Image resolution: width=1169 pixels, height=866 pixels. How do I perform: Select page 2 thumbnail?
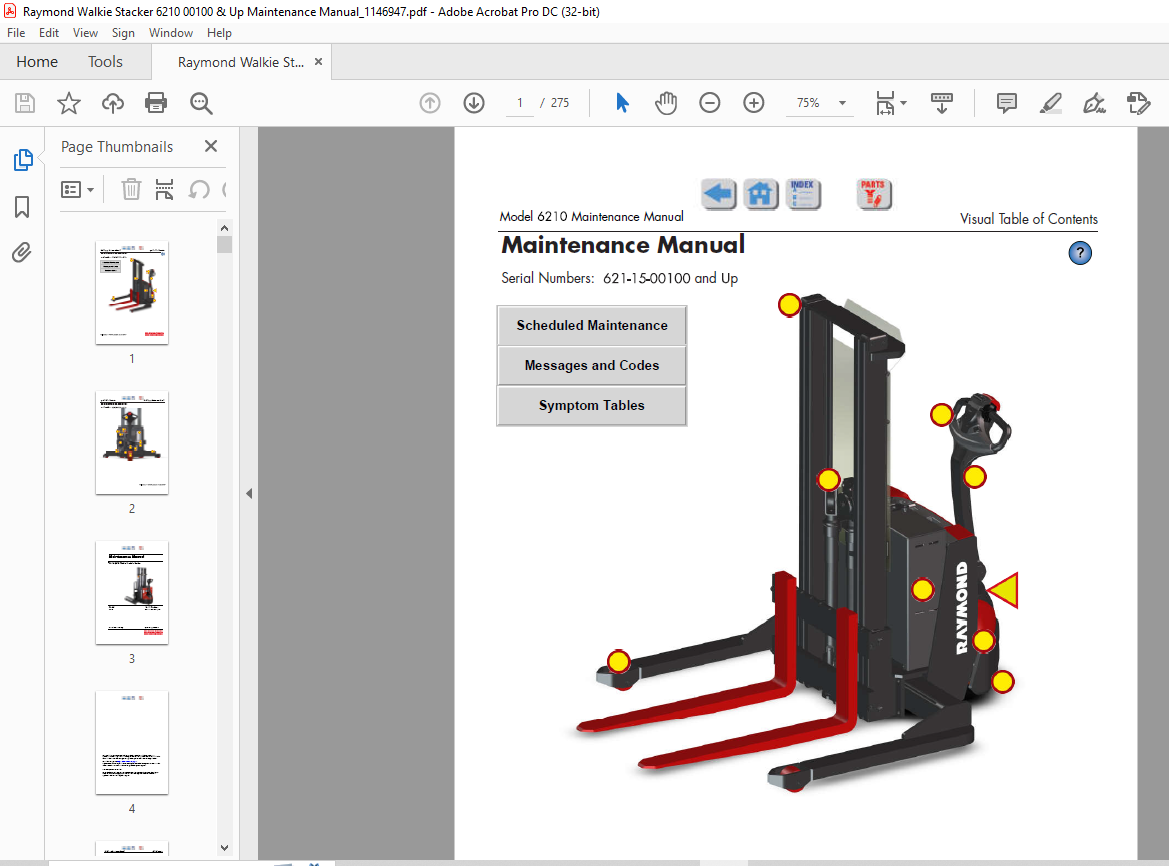[132, 442]
